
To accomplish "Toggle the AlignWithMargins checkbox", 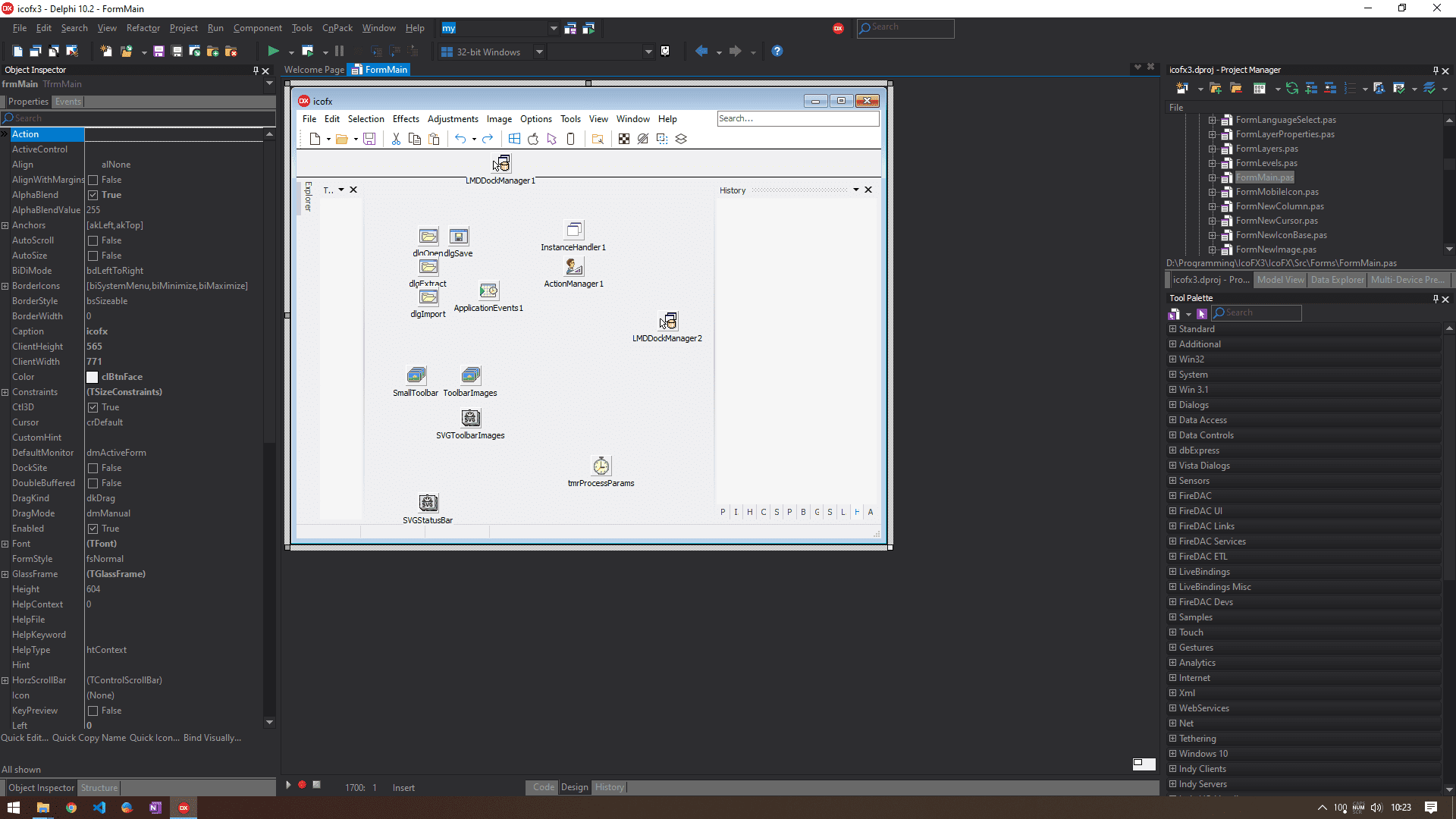I will 93,180.
